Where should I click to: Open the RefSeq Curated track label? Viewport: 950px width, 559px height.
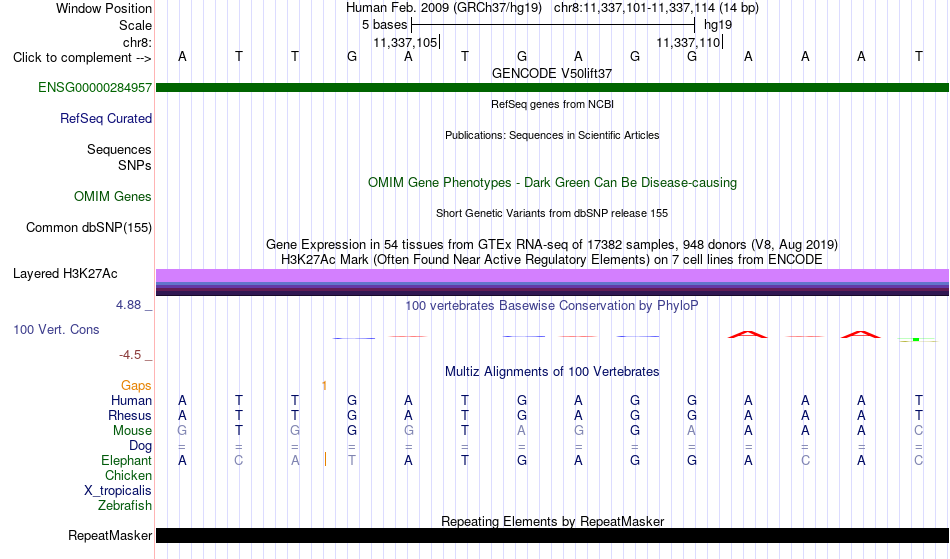click(105, 118)
